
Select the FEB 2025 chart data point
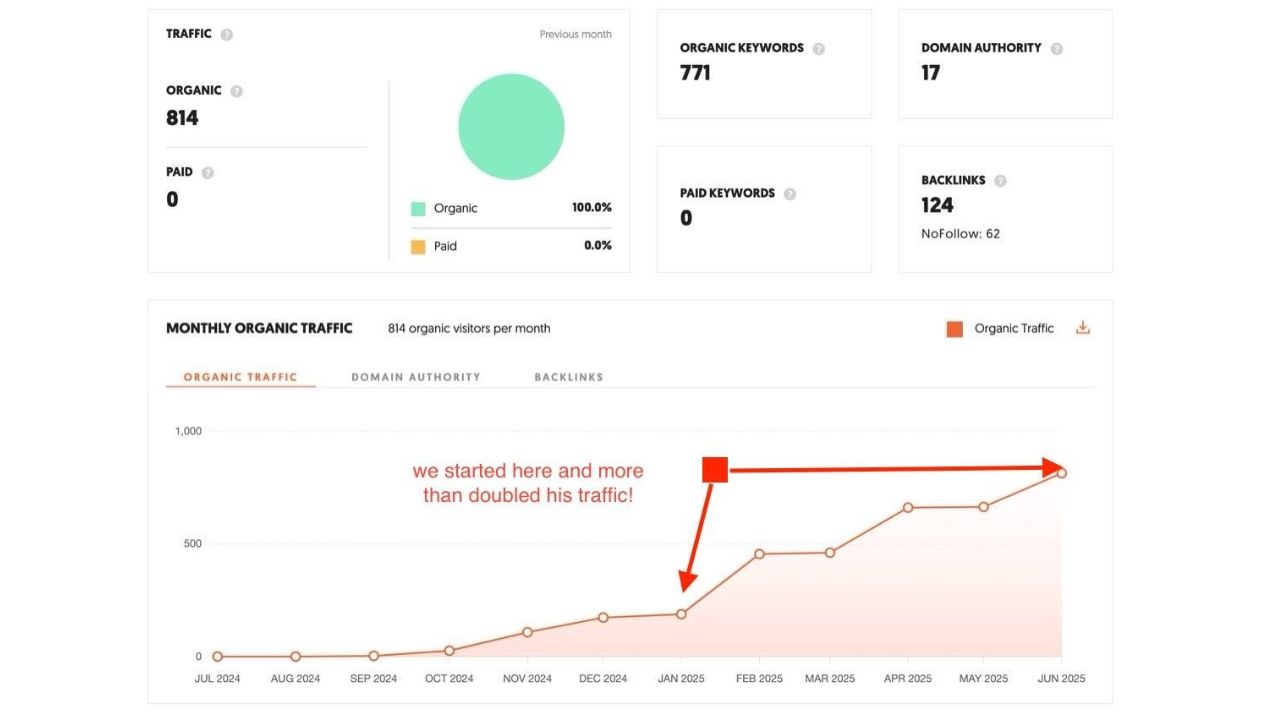[759, 554]
